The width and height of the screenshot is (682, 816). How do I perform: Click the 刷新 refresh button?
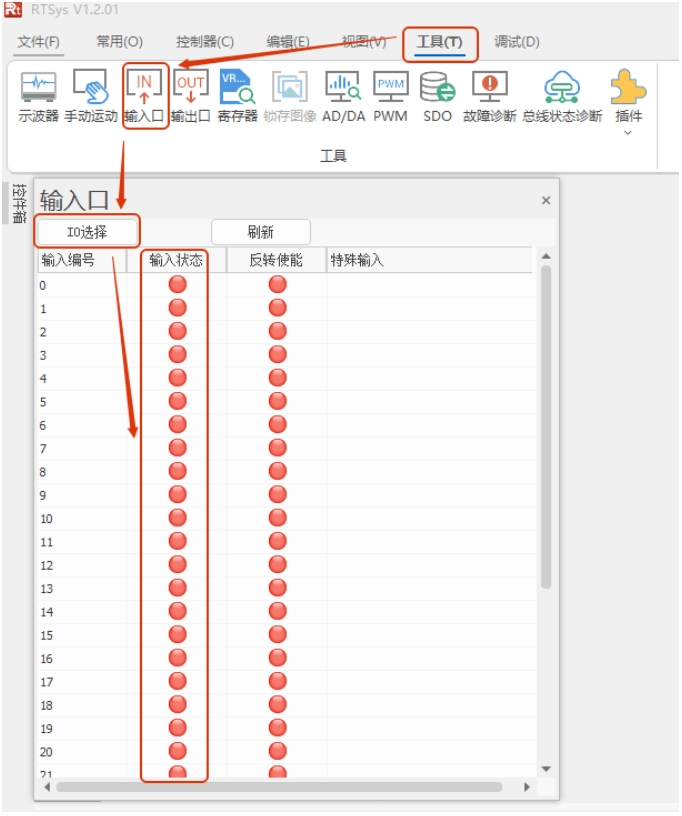[261, 232]
